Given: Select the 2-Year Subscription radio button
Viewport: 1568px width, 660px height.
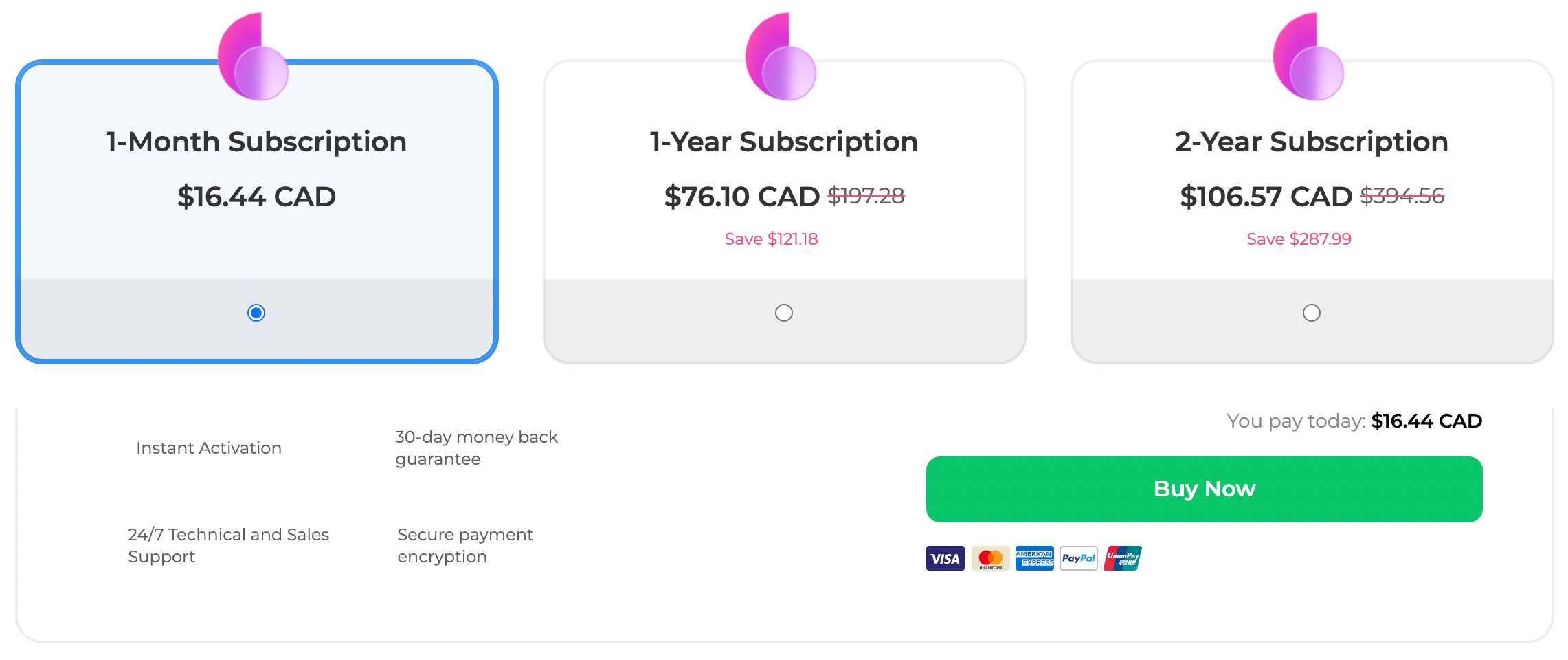Looking at the screenshot, I should pos(1311,313).
